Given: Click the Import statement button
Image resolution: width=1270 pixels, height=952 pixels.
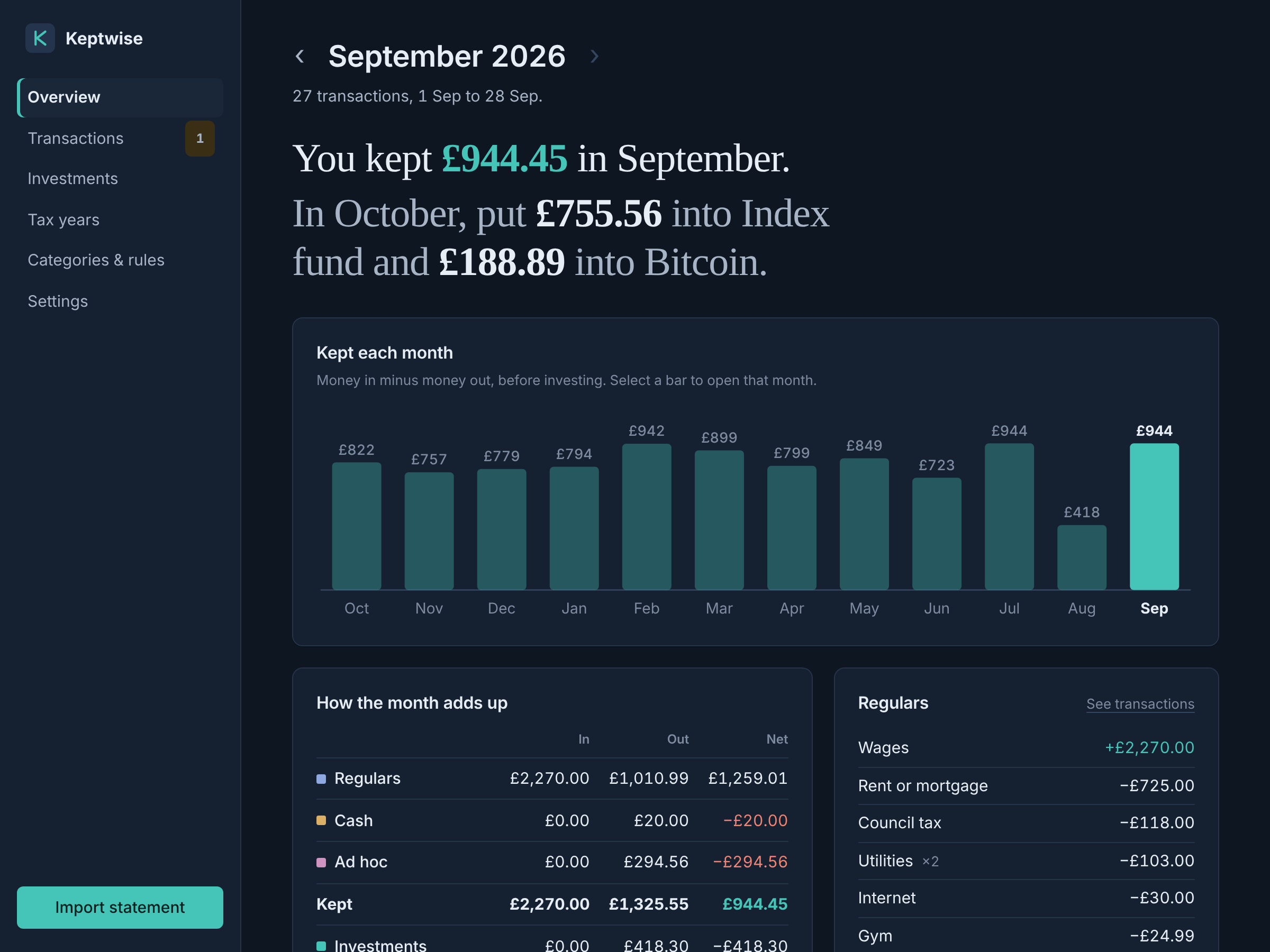Looking at the screenshot, I should (x=120, y=907).
